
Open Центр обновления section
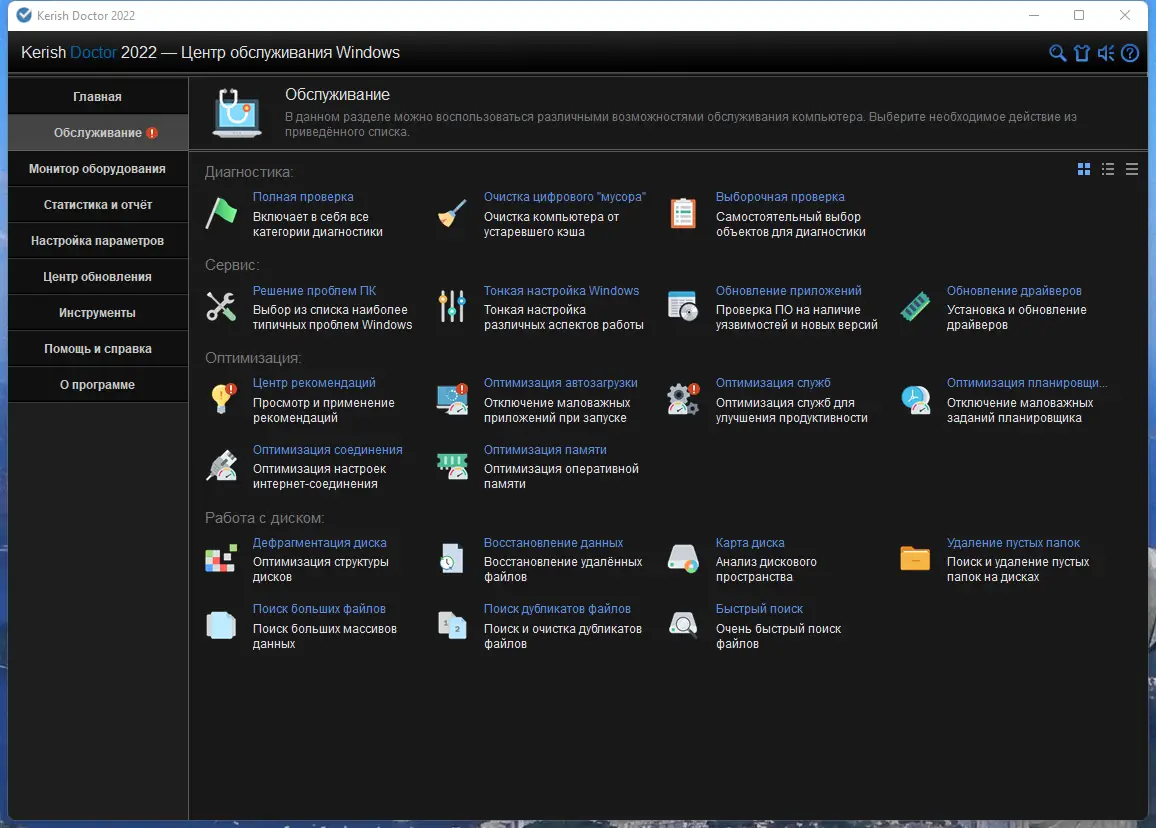pos(97,276)
